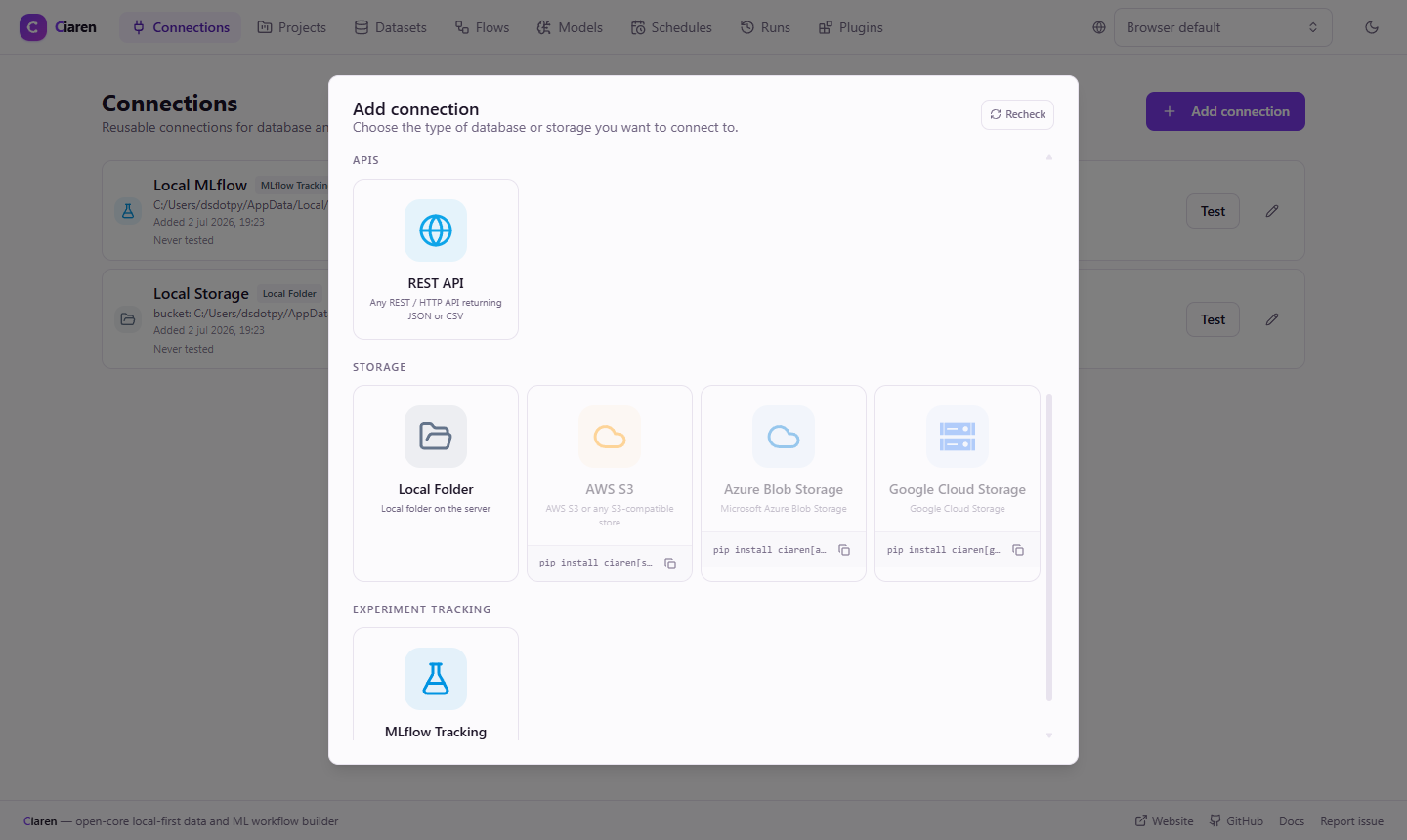Viewport: 1407px width, 840px height.
Task: Click the globe language icon
Action: tap(1099, 27)
